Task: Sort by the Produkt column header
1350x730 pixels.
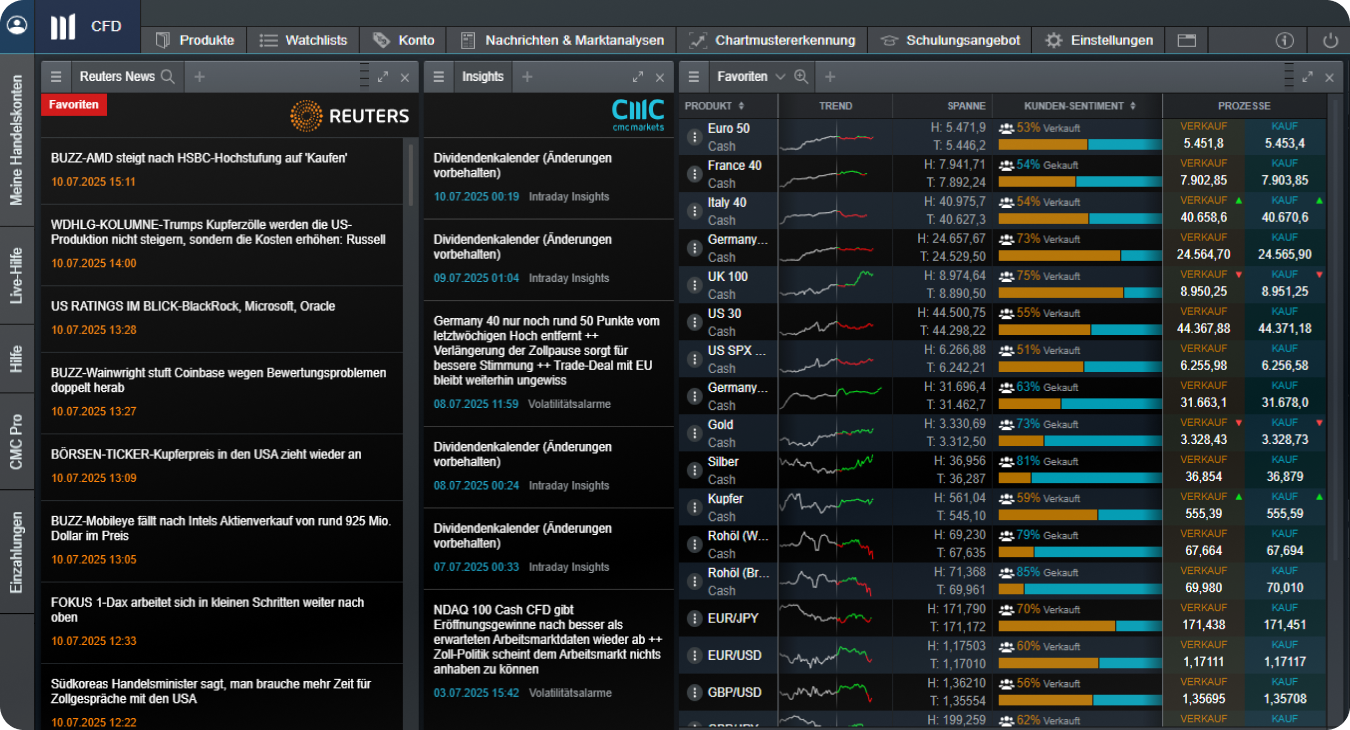Action: (714, 106)
